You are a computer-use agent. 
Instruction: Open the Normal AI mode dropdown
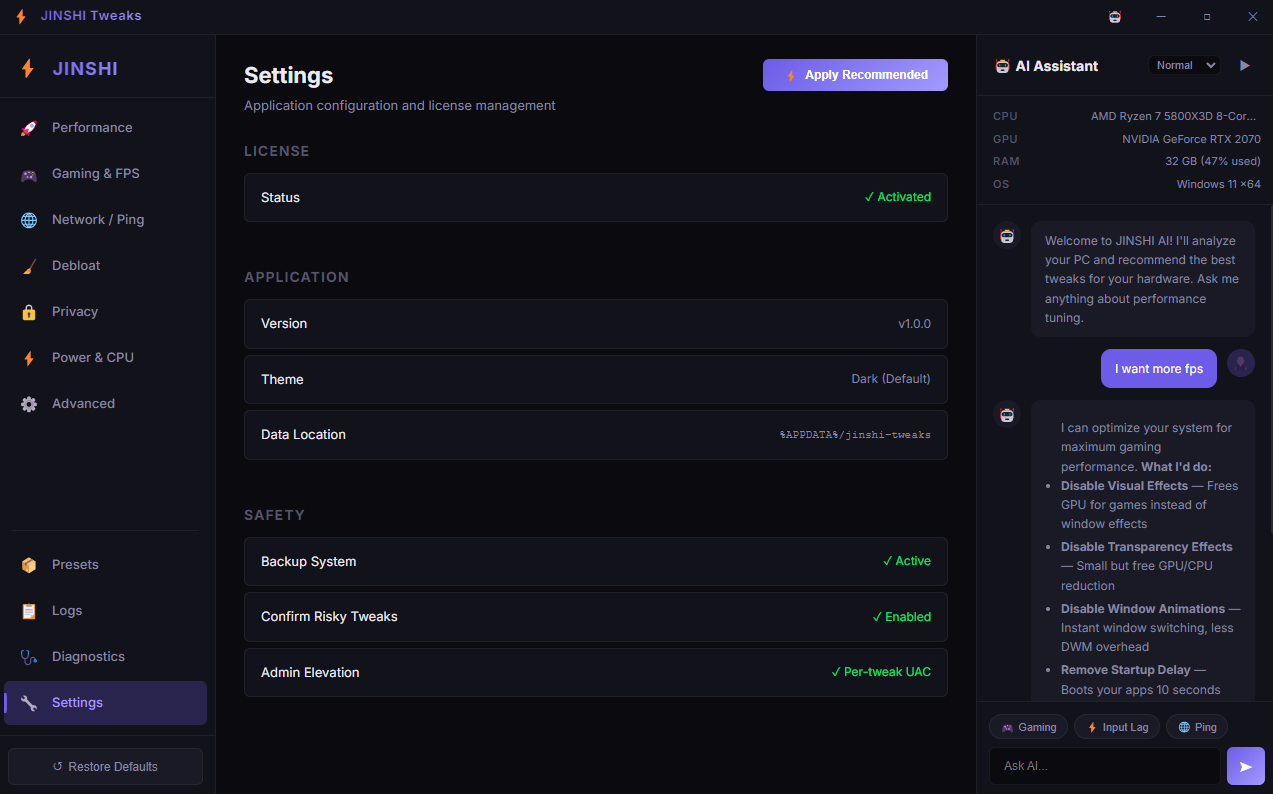(1184, 65)
